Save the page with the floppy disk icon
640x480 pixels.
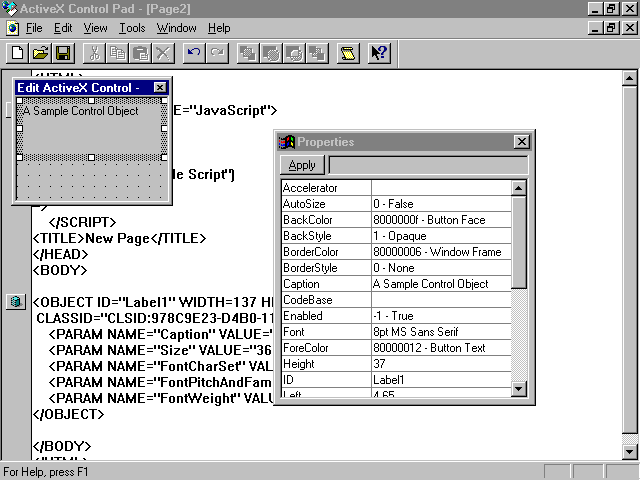[x=63, y=53]
